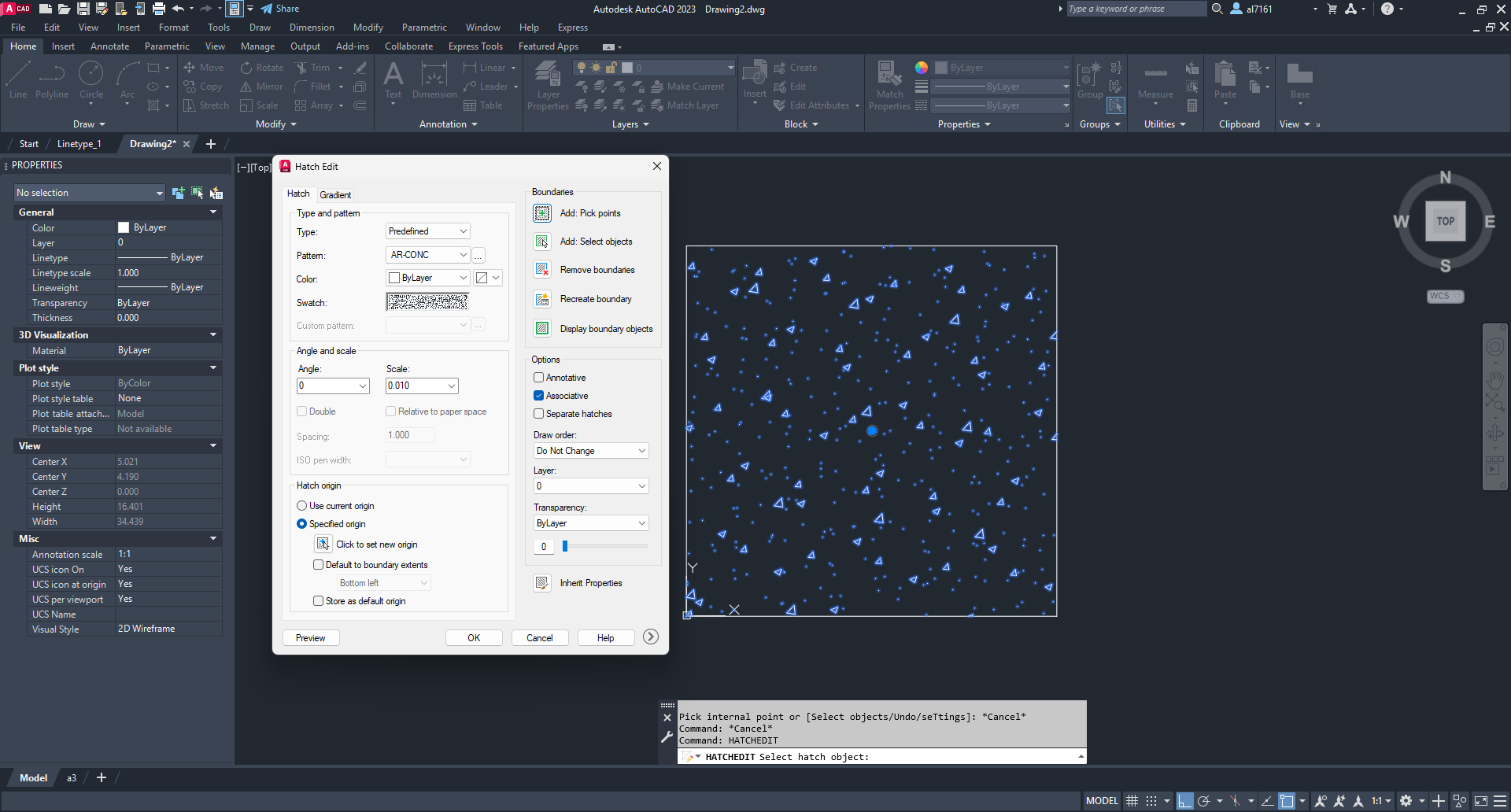Image resolution: width=1511 pixels, height=812 pixels.
Task: Click the Display boundary objects icon
Action: [x=542, y=329]
